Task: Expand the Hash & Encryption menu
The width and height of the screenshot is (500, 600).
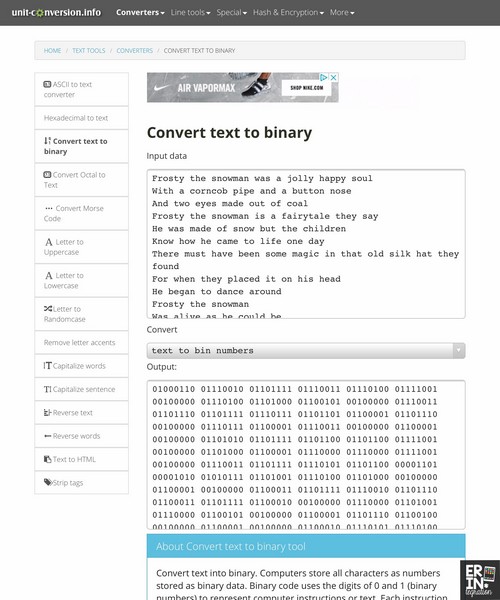Action: click(x=288, y=12)
